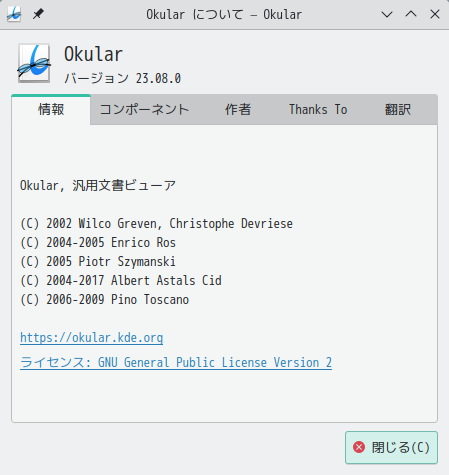Close the dialog with the title bar X
The height and width of the screenshot is (475, 449).
435,14
